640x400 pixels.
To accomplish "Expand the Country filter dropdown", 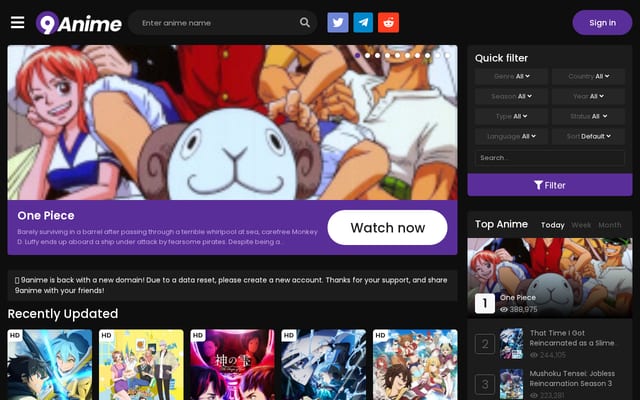I will [588, 76].
